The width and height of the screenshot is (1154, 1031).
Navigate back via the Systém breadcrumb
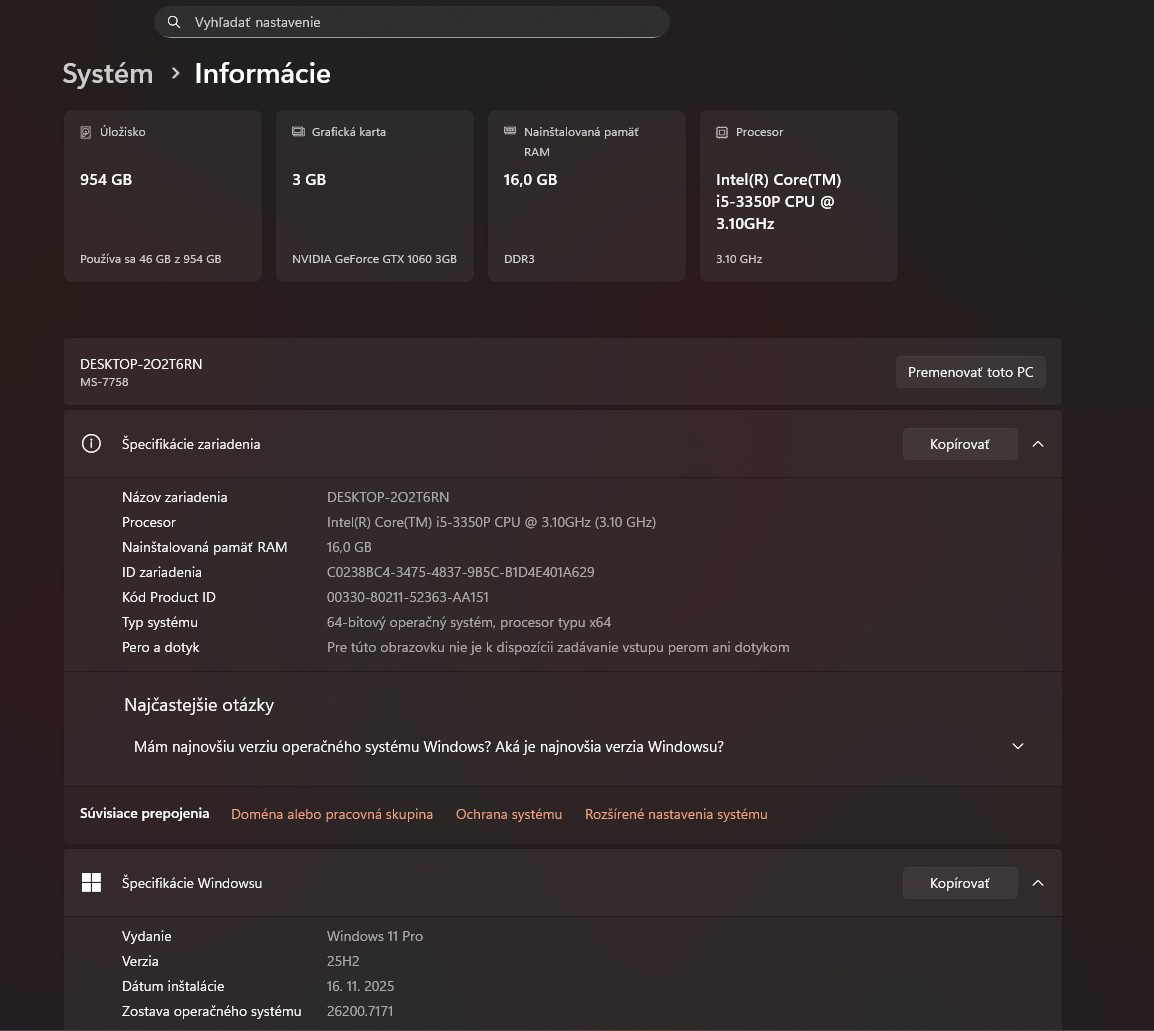pyautogui.click(x=107, y=73)
